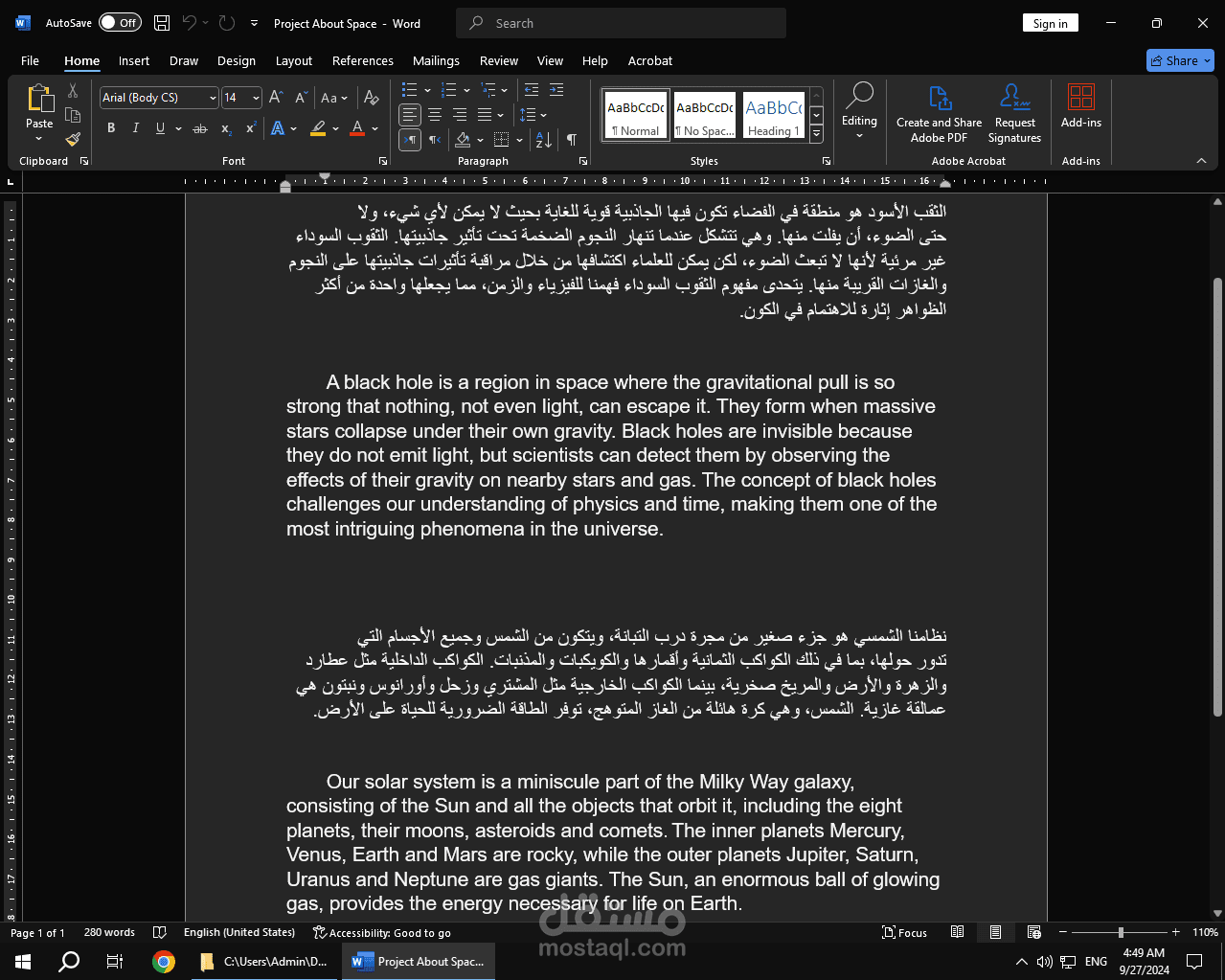This screenshot has height=980, width=1225.
Task: Toggle Bold formatting
Action: pyautogui.click(x=111, y=128)
